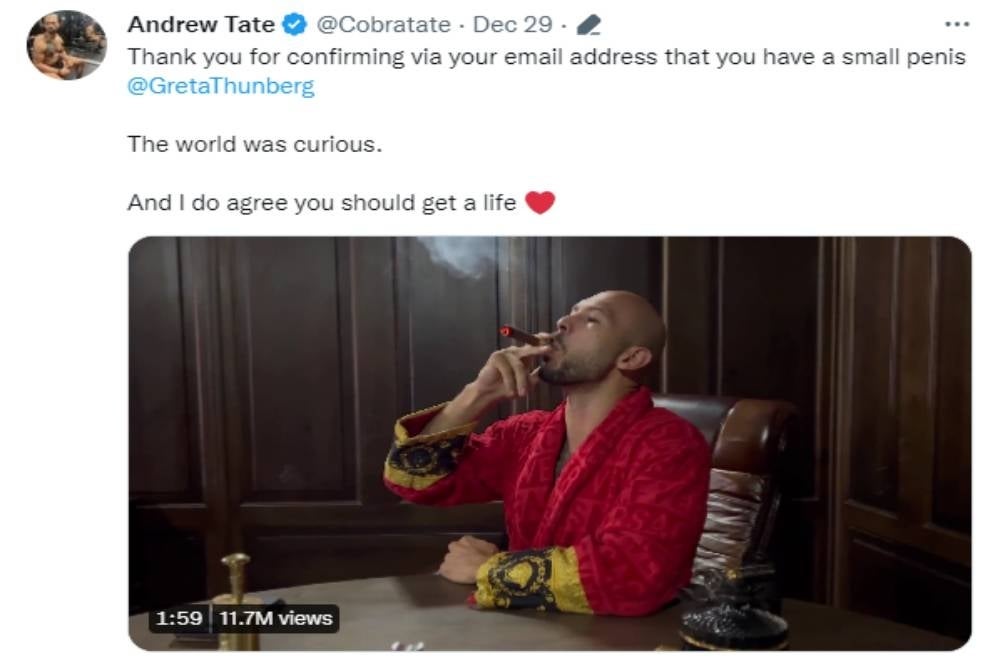Image resolution: width=1000 pixels, height=670 pixels.
Task: Click the line 'And I do agree you should get a life'
Action: [x=321, y=203]
